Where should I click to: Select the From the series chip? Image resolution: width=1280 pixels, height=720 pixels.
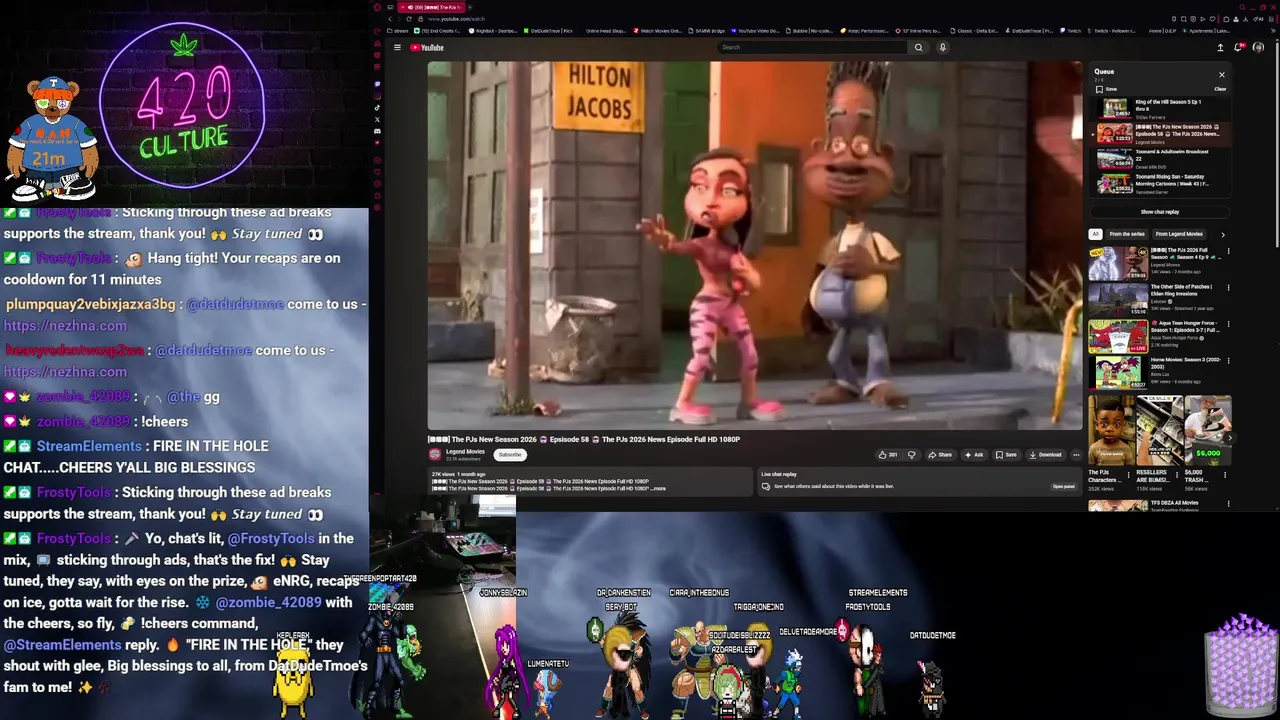(x=1127, y=234)
